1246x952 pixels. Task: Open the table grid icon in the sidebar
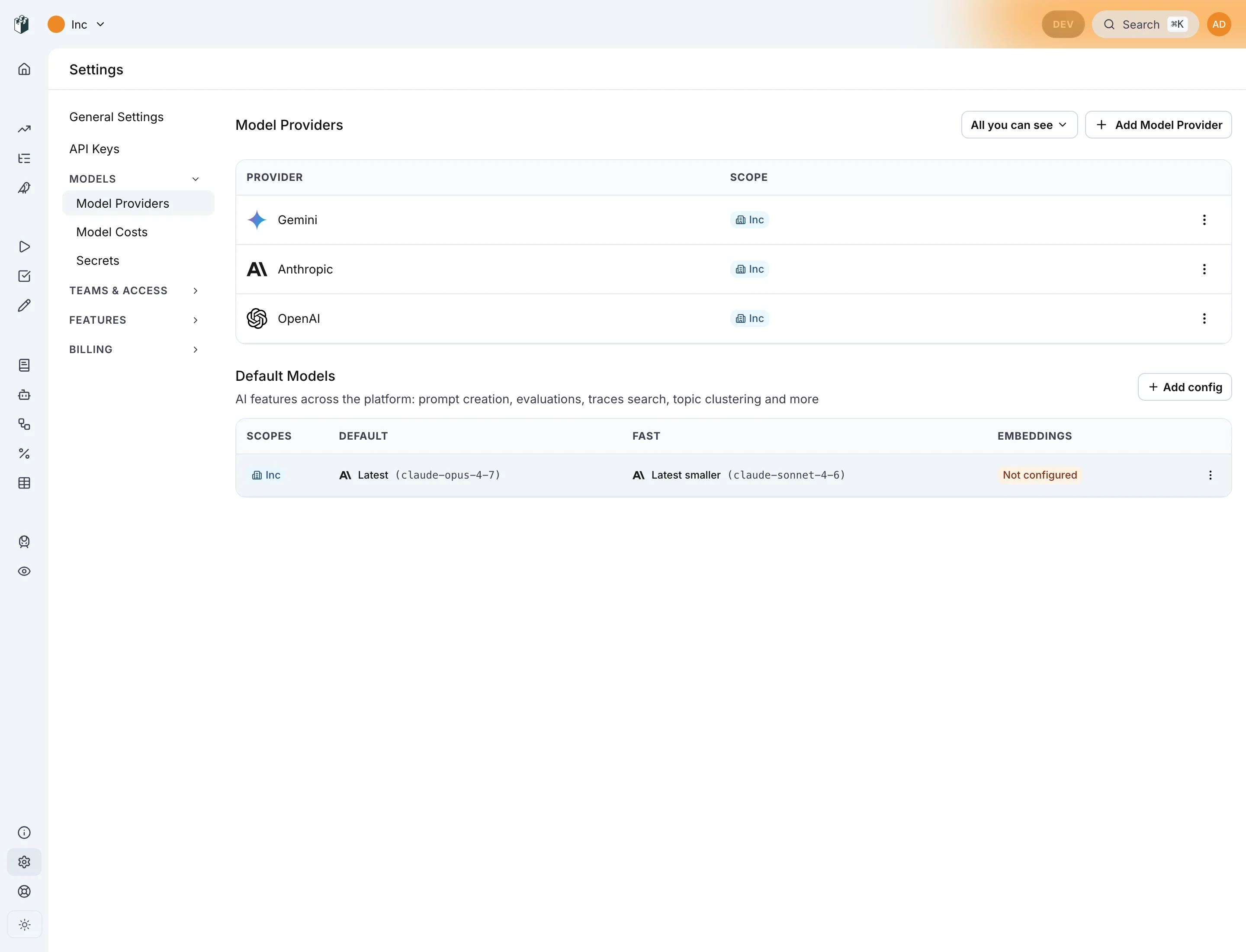(x=24, y=483)
